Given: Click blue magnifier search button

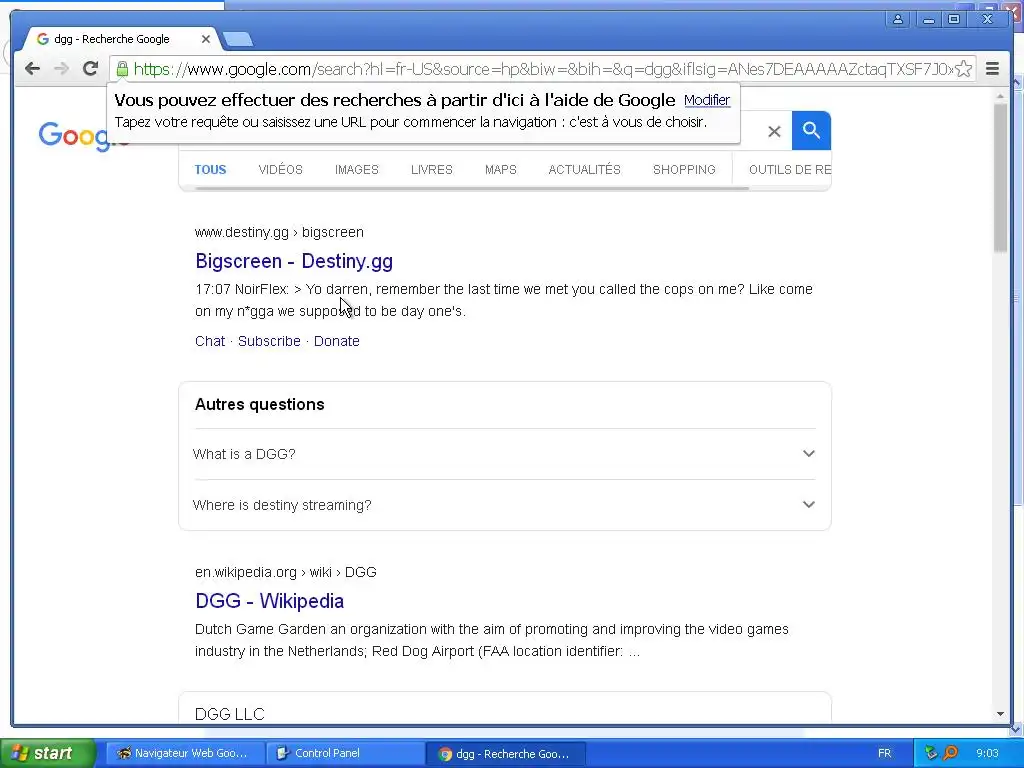Looking at the screenshot, I should 811,131.
